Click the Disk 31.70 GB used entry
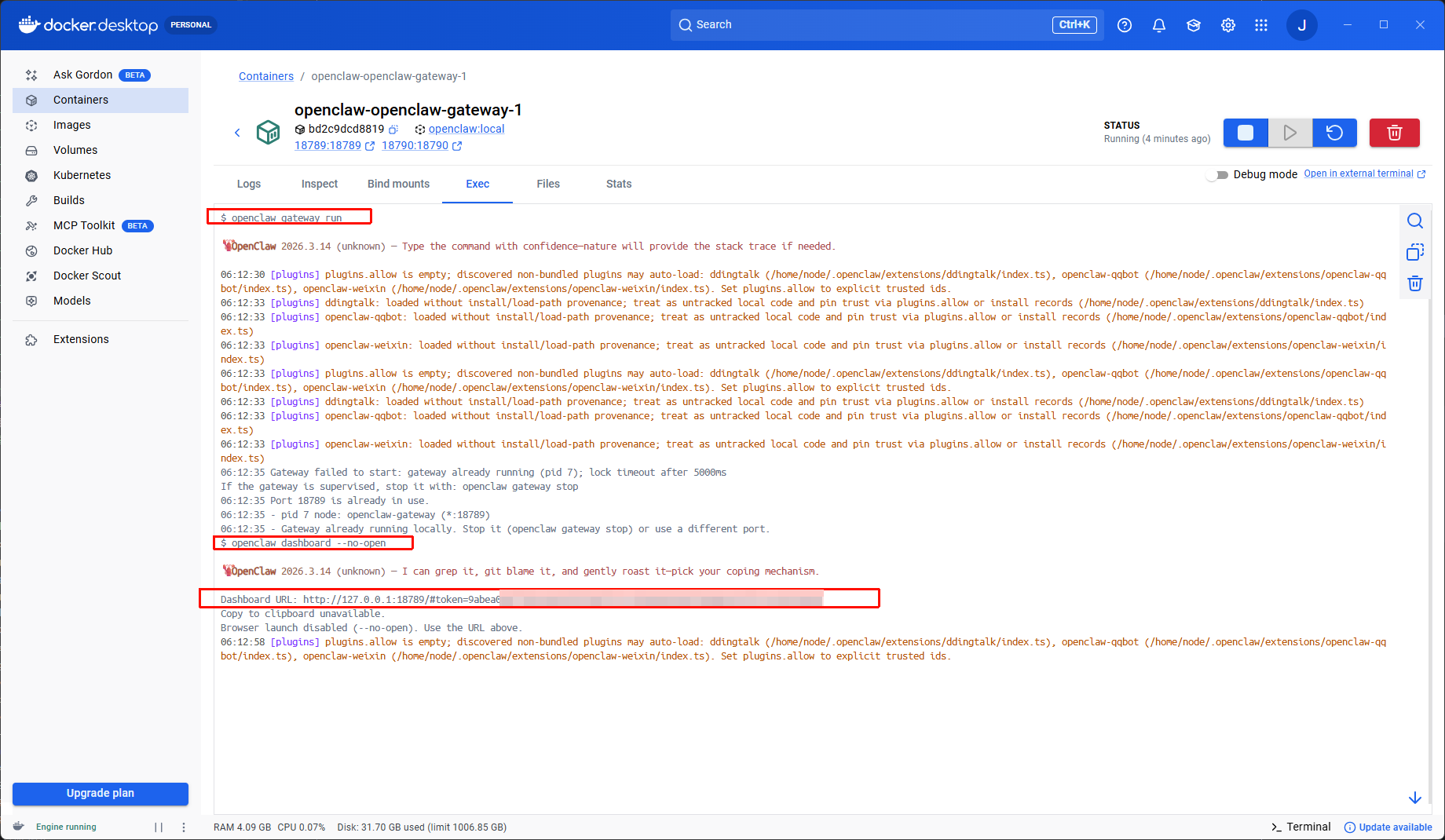 coord(422,827)
